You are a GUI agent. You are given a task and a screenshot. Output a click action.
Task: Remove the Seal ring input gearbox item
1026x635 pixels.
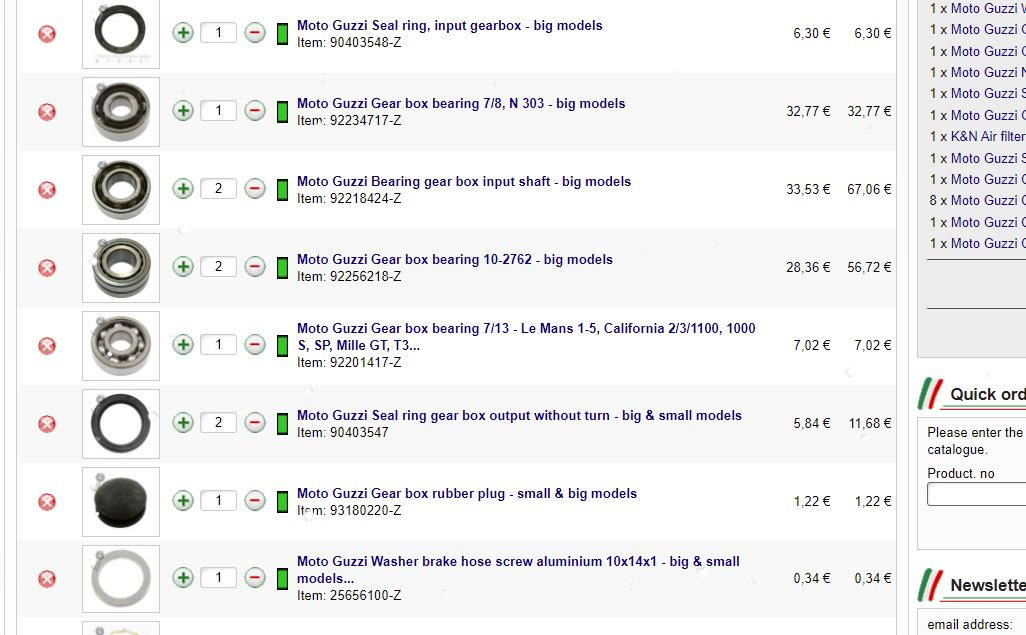point(47,33)
